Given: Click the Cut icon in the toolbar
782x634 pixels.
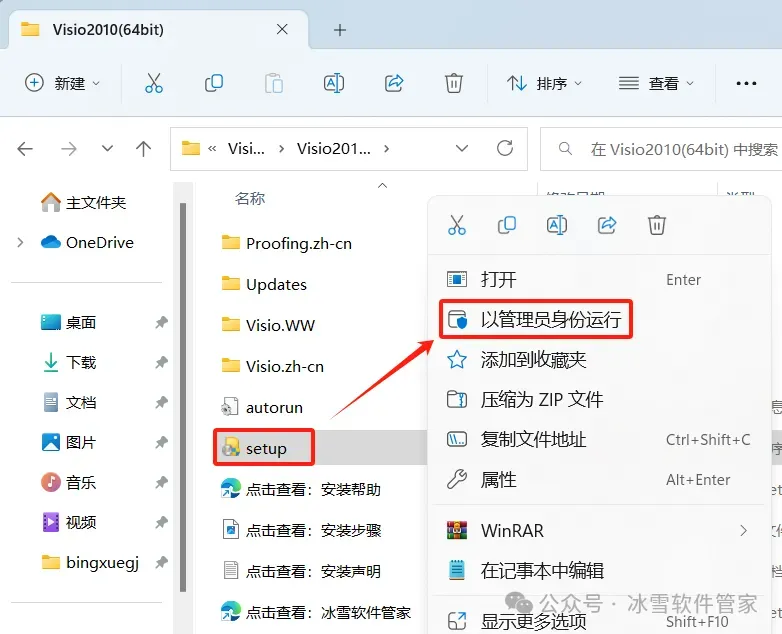Looking at the screenshot, I should (x=154, y=83).
